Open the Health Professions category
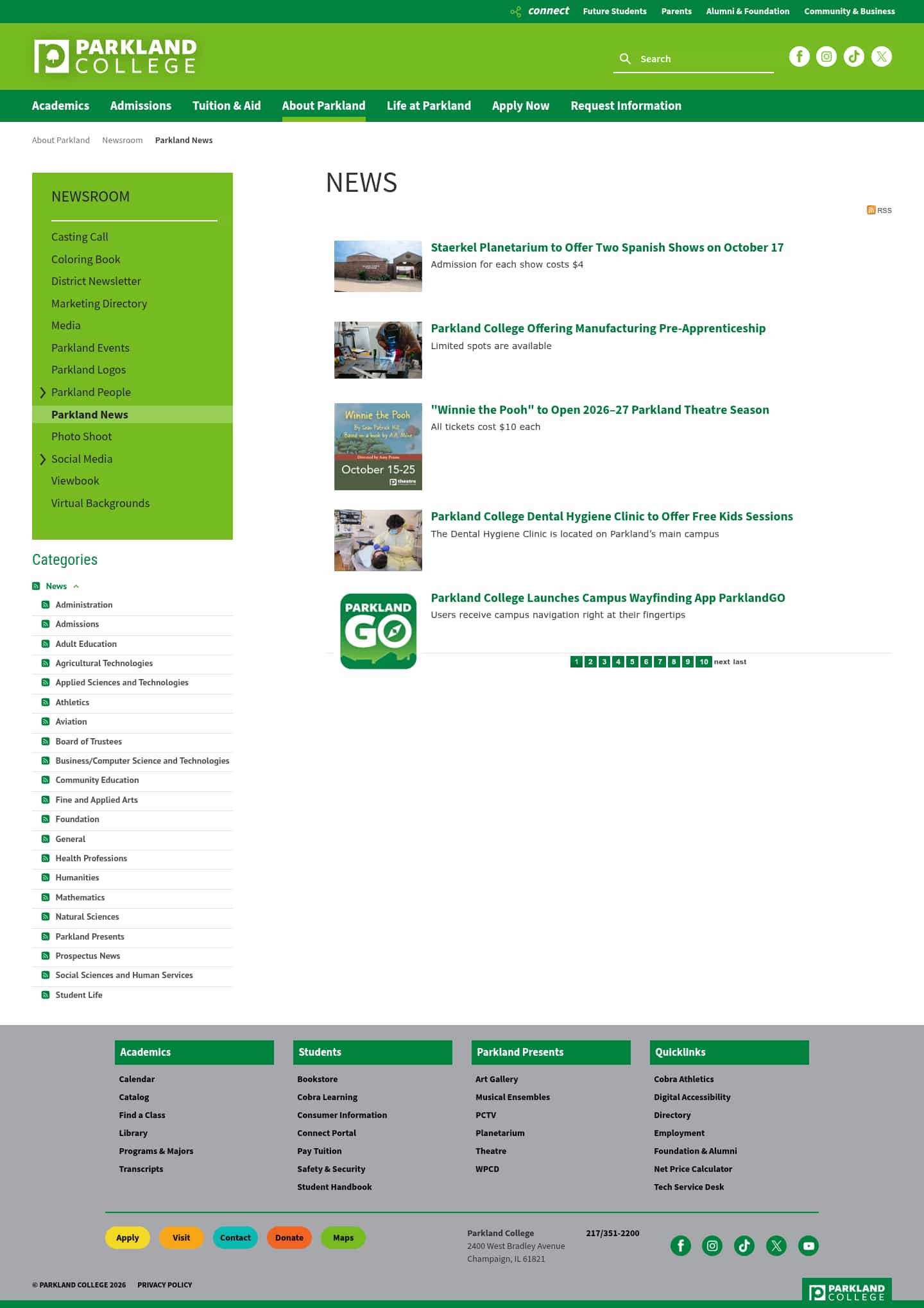The width and height of the screenshot is (924, 1308). tap(91, 859)
